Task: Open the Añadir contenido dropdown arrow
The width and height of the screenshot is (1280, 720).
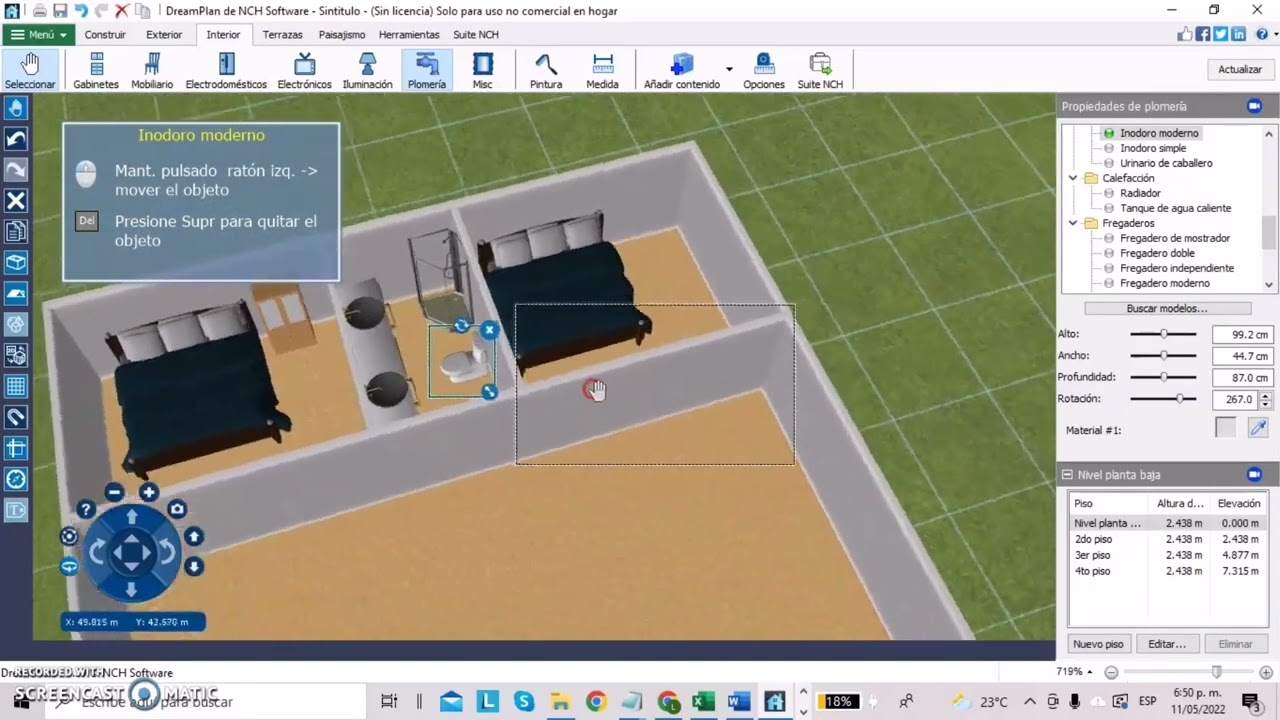Action: coord(729,70)
